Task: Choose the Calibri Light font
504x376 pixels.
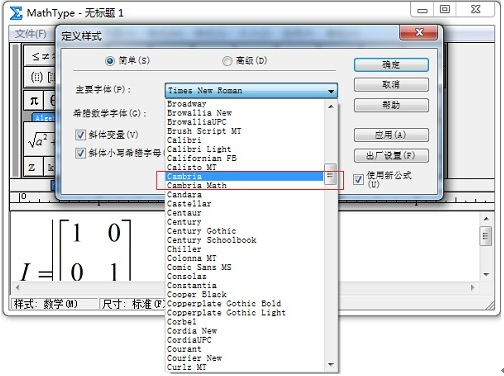Action: 244,149
